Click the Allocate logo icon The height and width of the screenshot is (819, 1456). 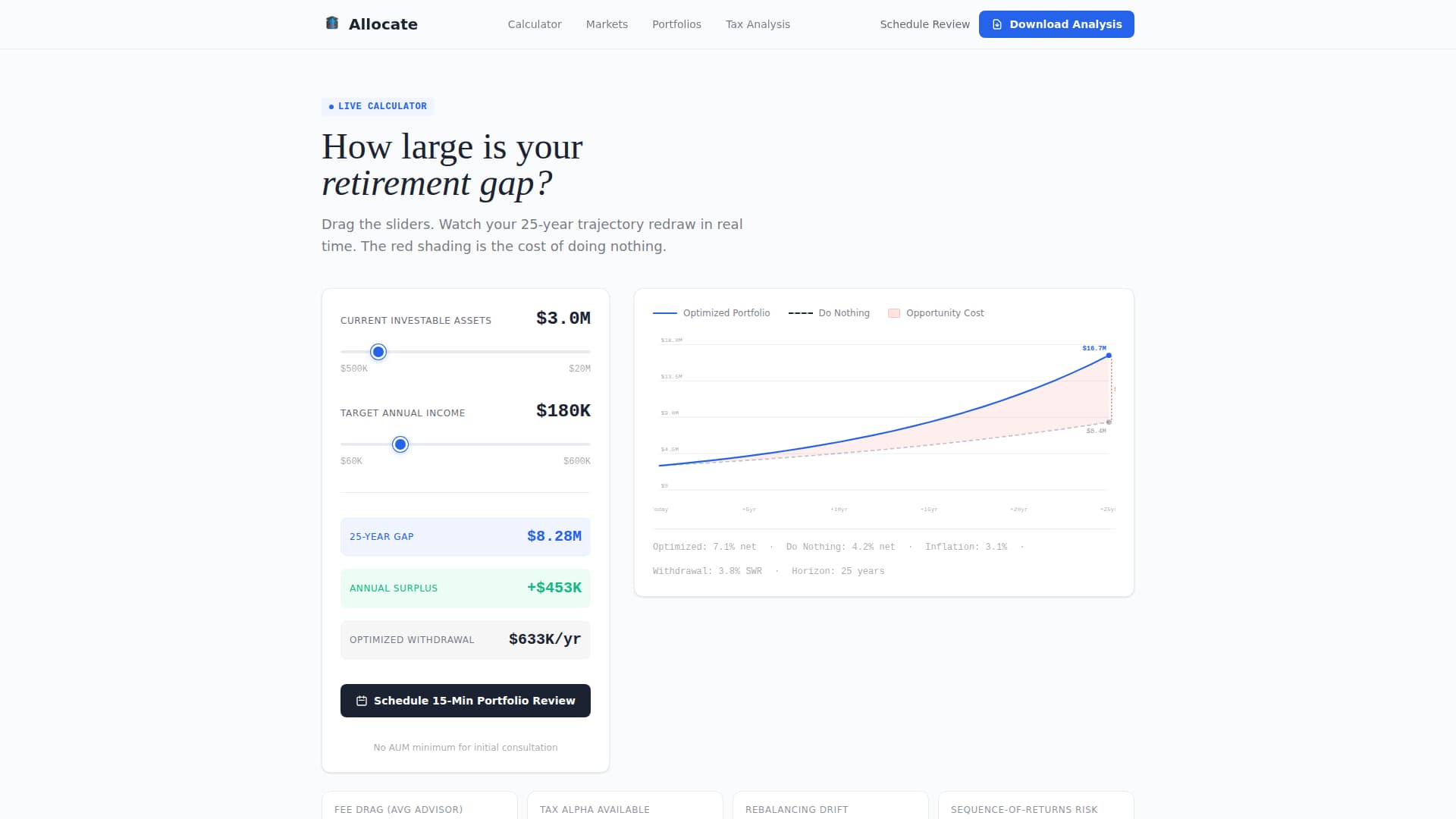pos(332,24)
